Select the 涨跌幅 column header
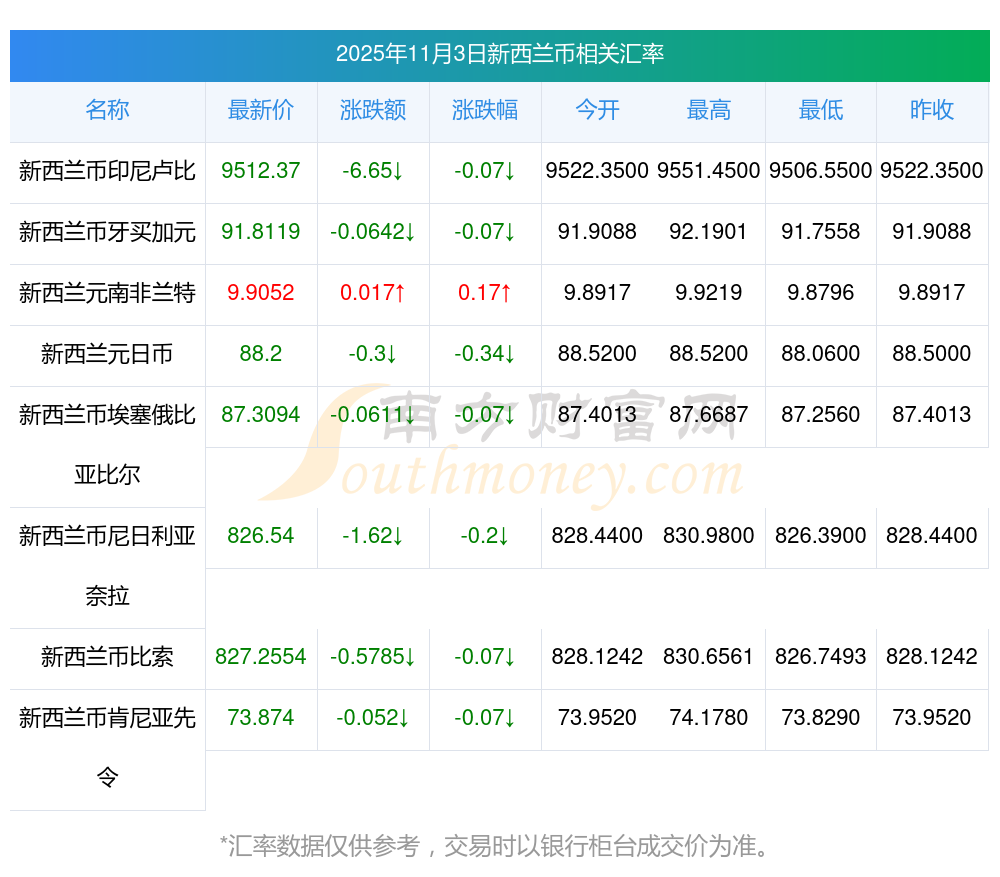Viewport: 1000px width, 877px height. point(485,110)
